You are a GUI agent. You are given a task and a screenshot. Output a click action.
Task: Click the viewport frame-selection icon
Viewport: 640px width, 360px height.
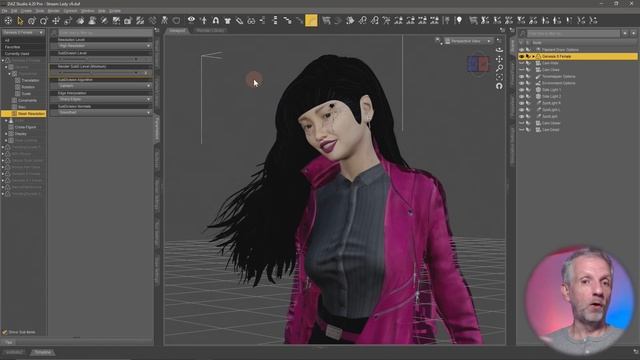click(x=499, y=77)
